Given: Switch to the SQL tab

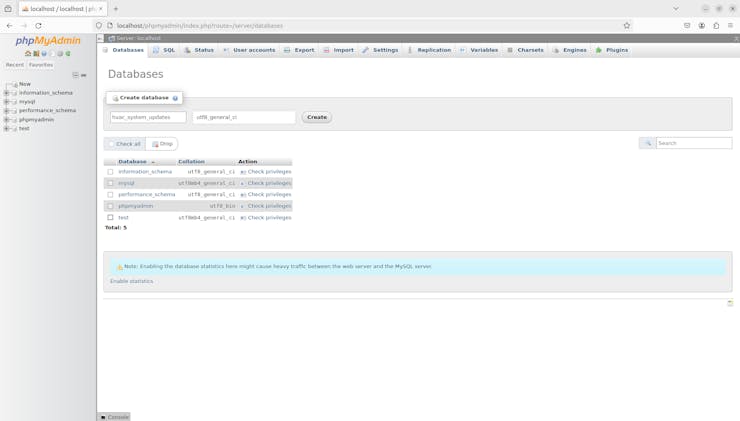Looking at the screenshot, I should coord(164,50).
